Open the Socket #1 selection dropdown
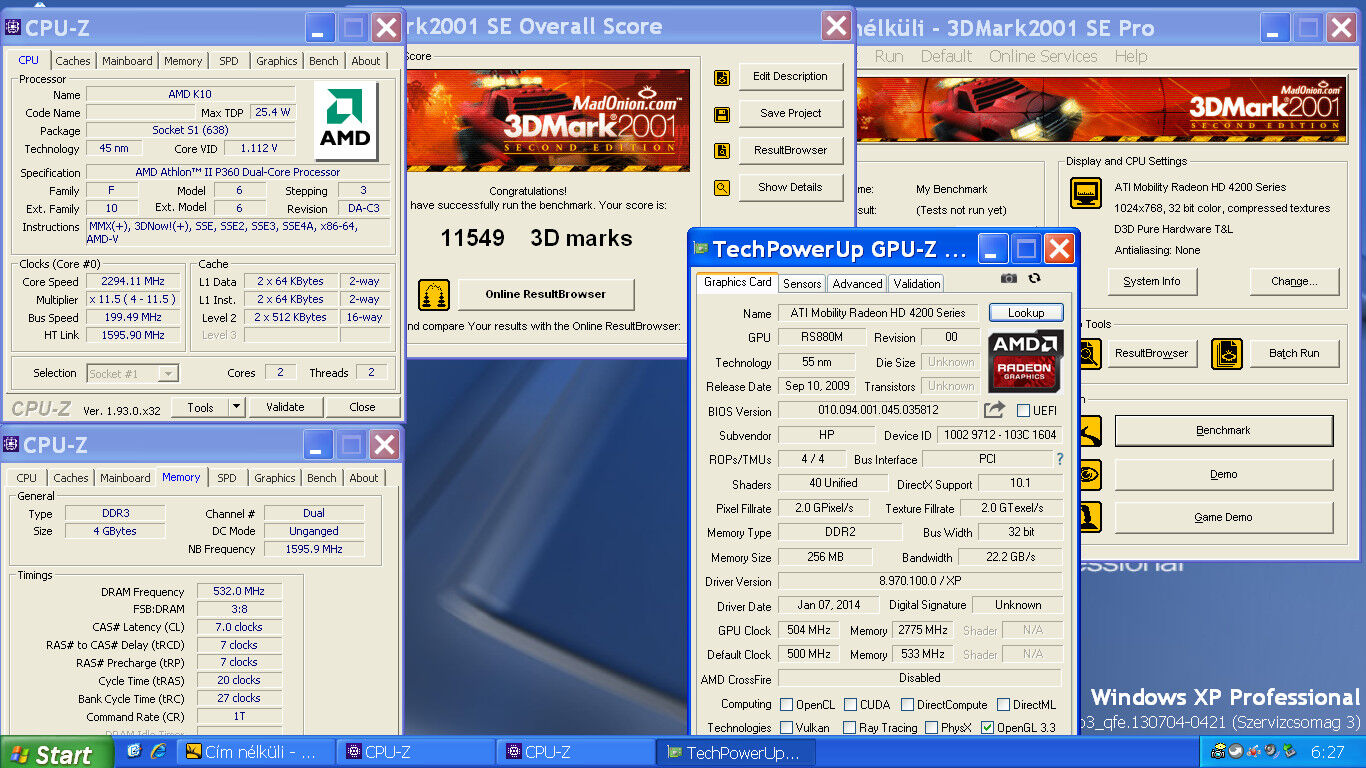Image resolution: width=1366 pixels, height=768 pixels. [x=168, y=374]
